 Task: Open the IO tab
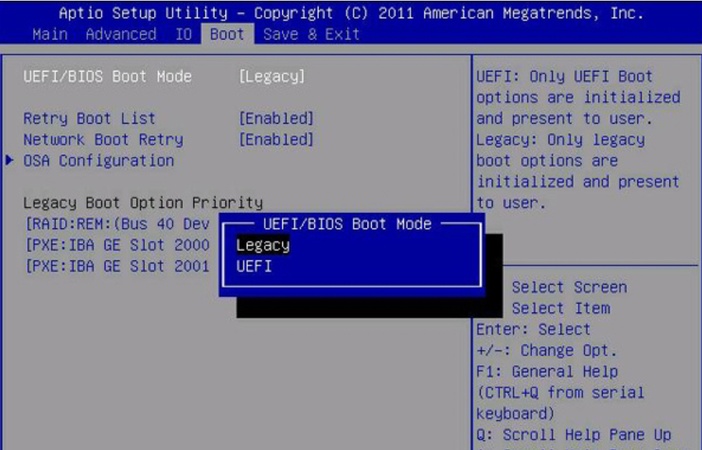183,34
